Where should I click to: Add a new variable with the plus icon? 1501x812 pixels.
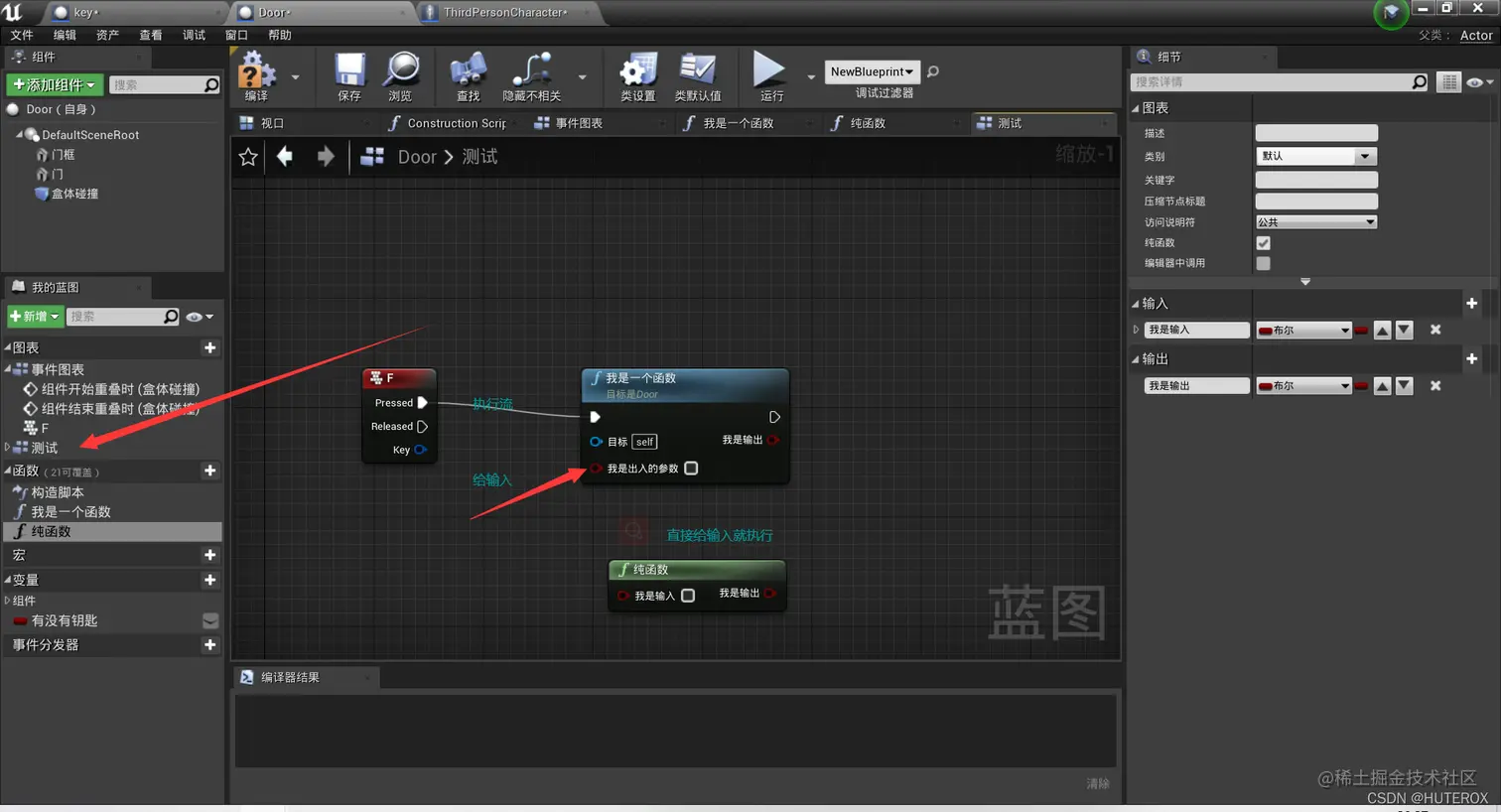[x=209, y=580]
